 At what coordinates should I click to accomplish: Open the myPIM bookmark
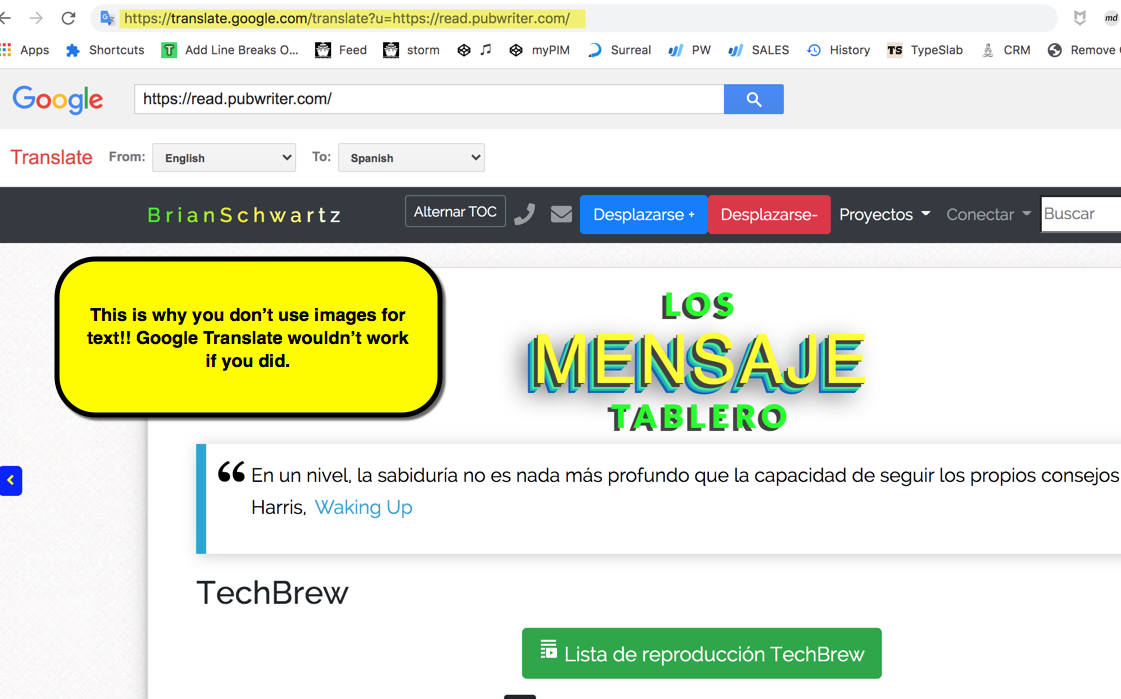(539, 50)
